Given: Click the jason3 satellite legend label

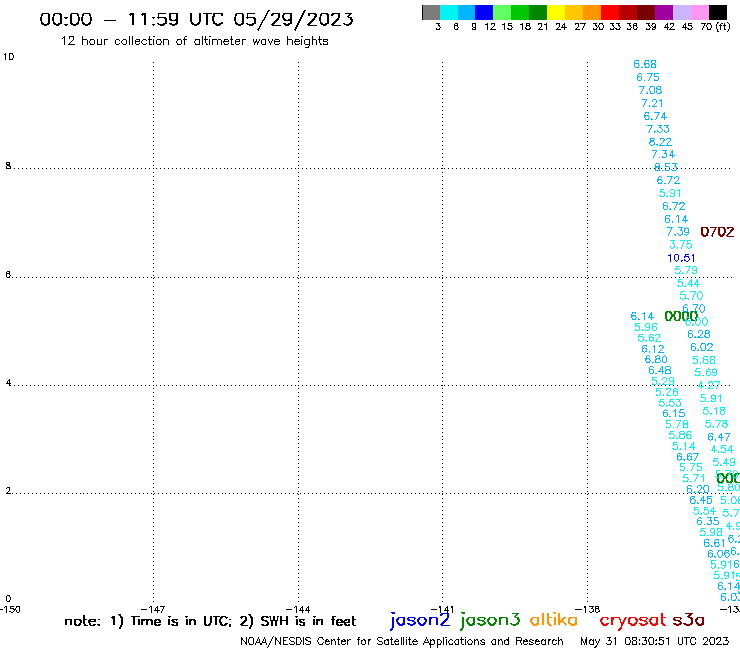Looking at the screenshot, I should click(490, 621).
